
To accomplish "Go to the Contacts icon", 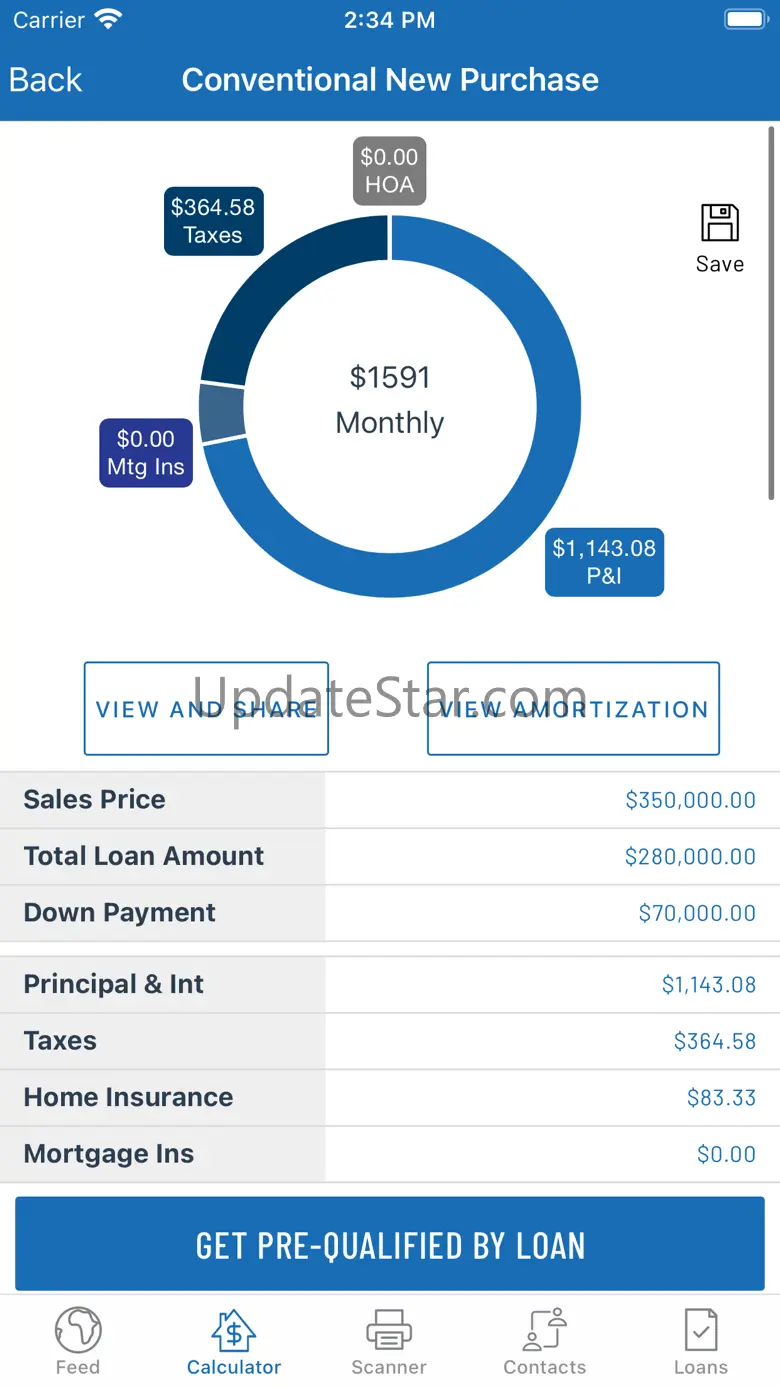I will click(x=545, y=1330).
